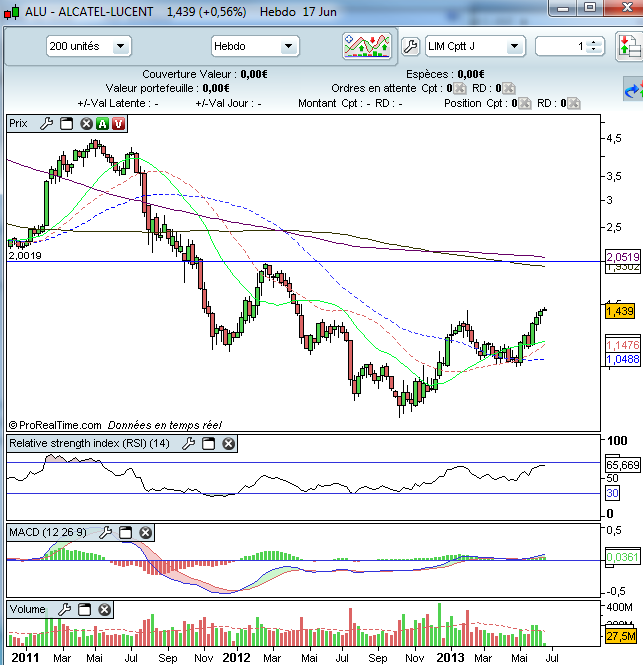This screenshot has width=643, height=665.
Task: Click current price label 1,439 on axis
Action: (620, 311)
